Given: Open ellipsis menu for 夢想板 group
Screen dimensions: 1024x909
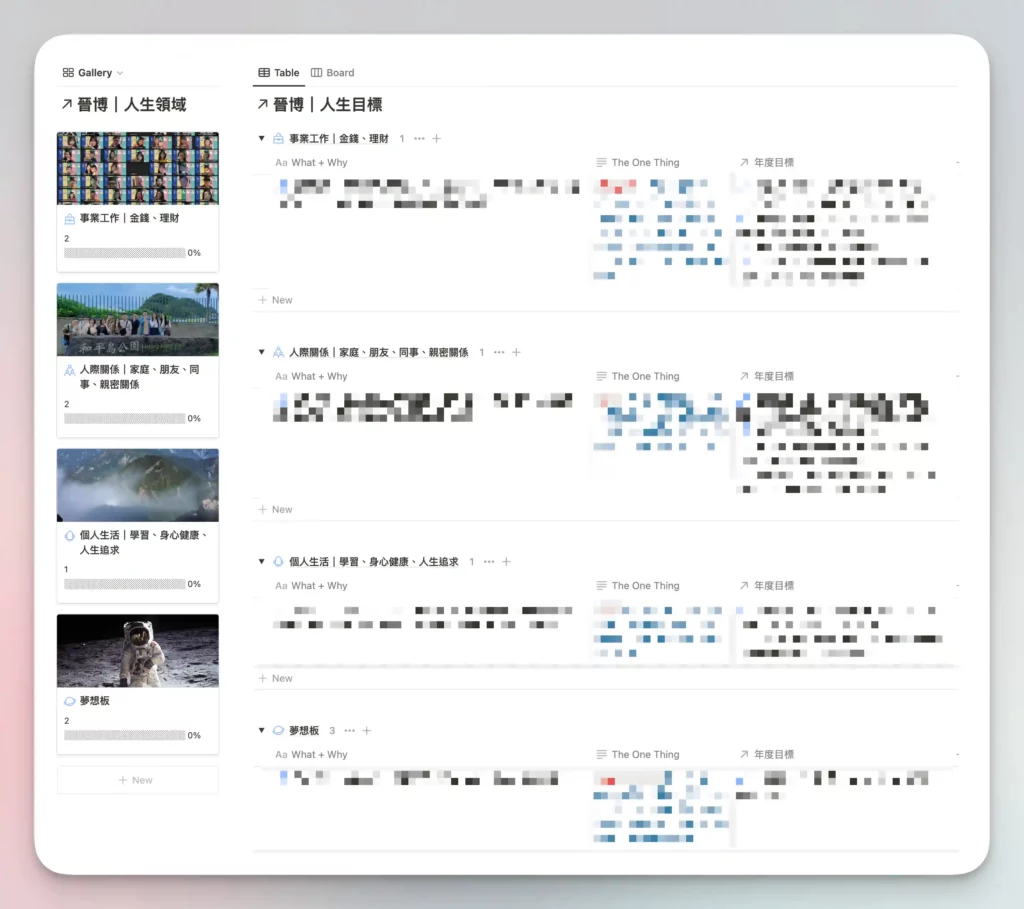Looking at the screenshot, I should point(349,730).
